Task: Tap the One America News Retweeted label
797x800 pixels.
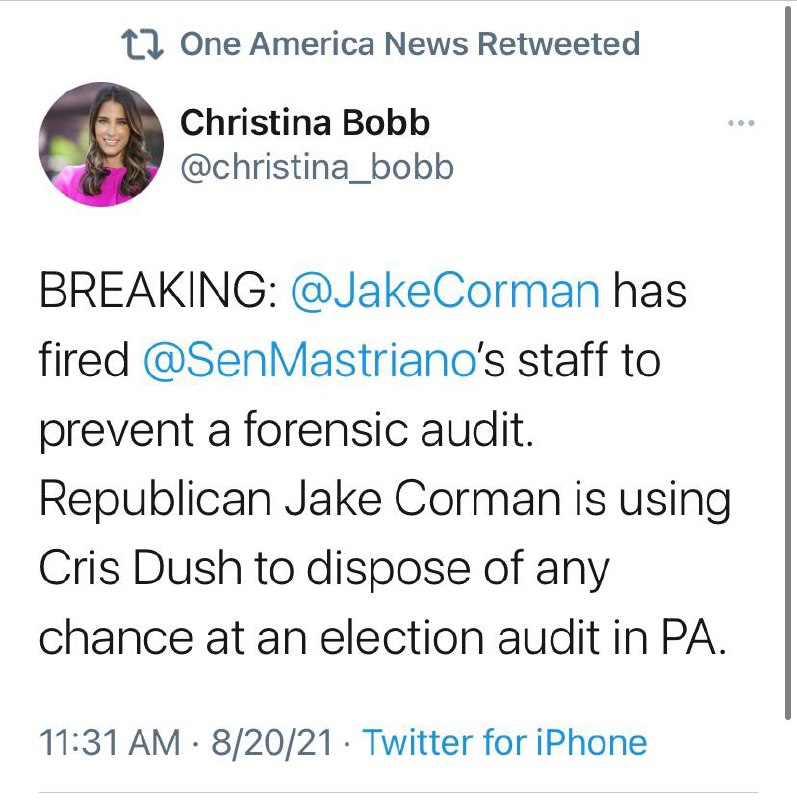Action: (x=409, y=44)
